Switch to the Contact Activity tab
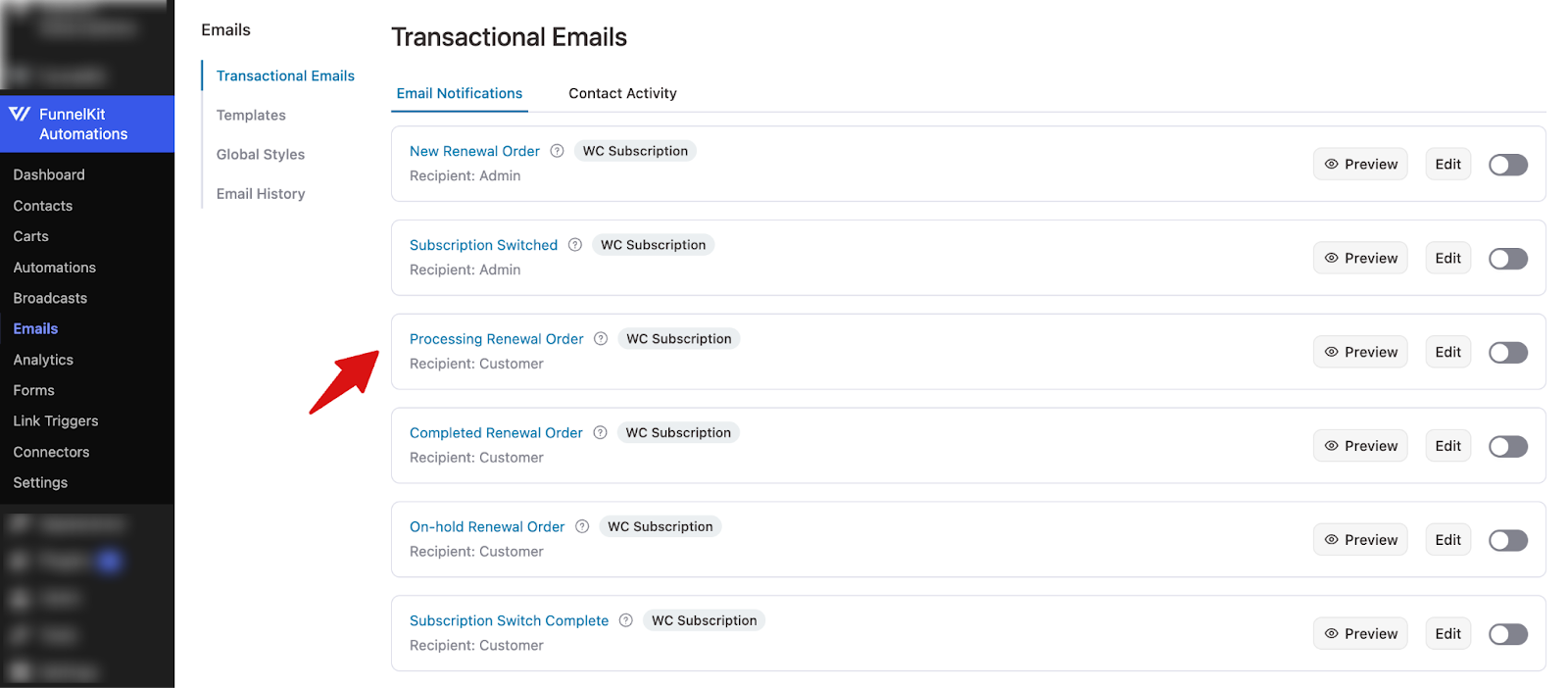Viewport: 1568px width, 688px height. point(622,93)
